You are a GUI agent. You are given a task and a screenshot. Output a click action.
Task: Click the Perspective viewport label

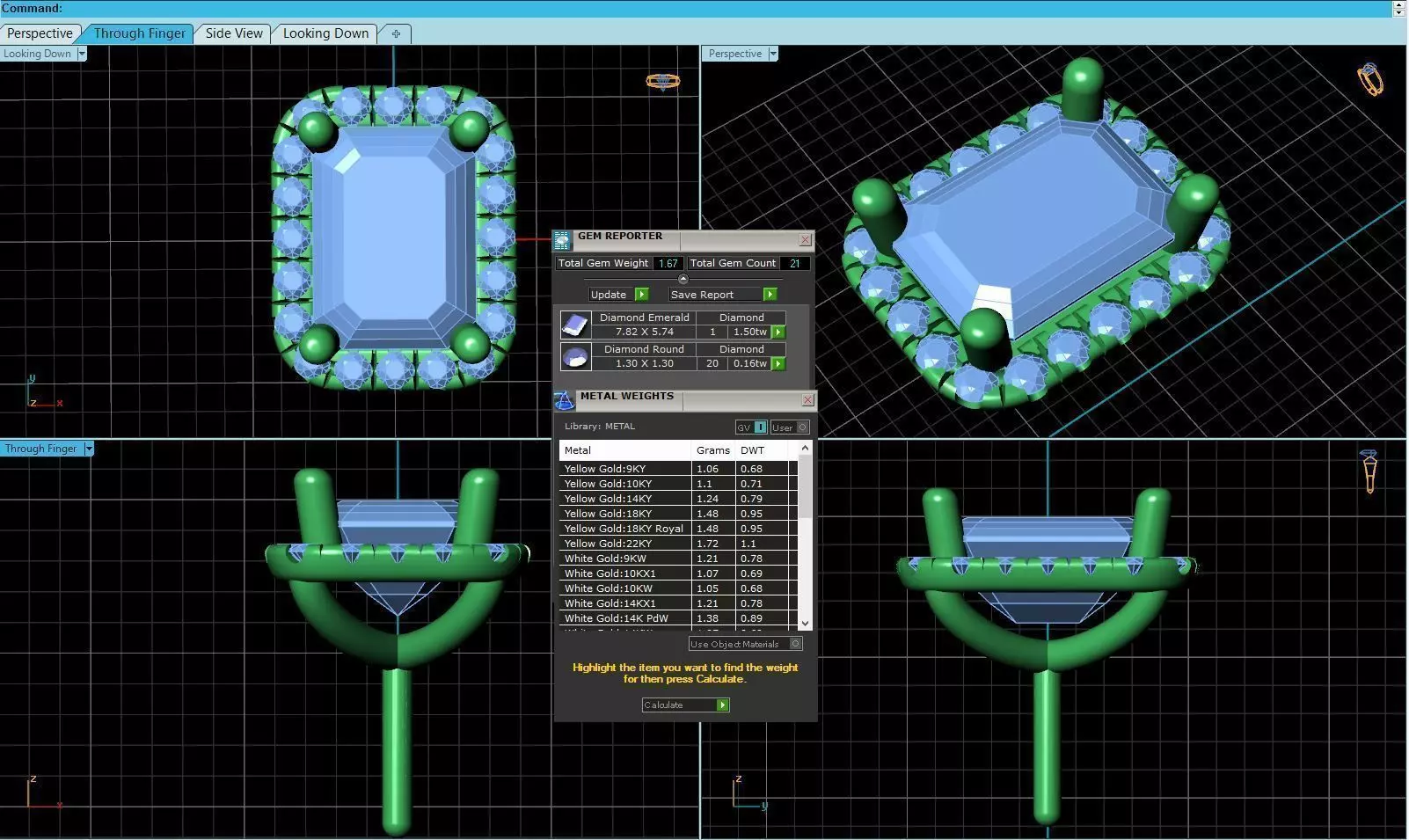[735, 54]
